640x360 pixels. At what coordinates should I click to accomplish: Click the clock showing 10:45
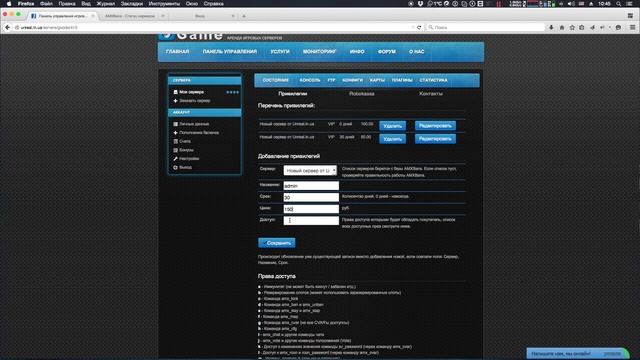click(x=604, y=4)
